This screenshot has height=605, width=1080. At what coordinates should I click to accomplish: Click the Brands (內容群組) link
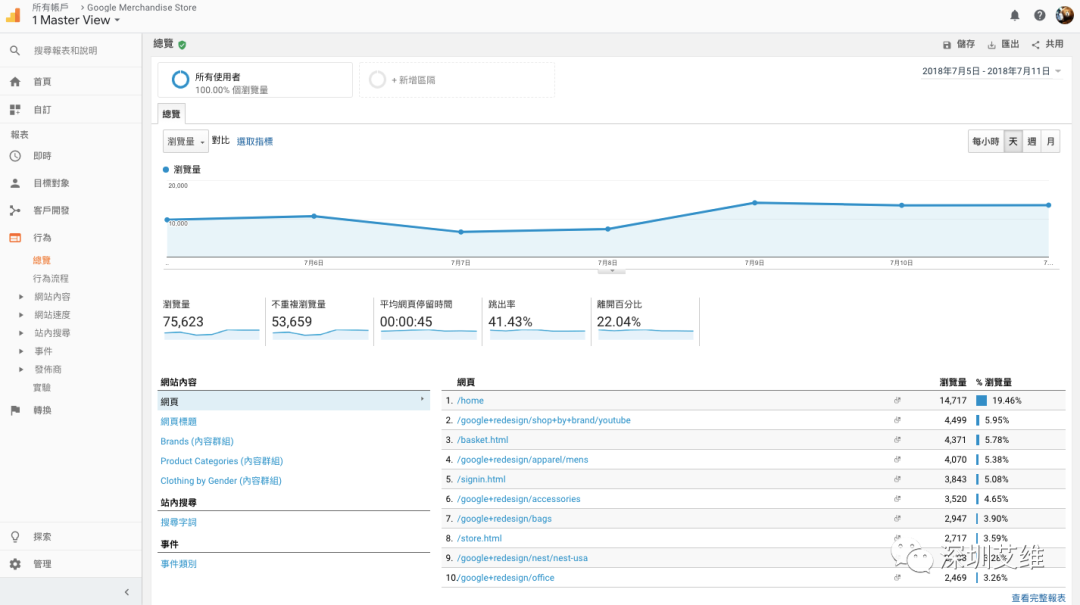(x=197, y=441)
